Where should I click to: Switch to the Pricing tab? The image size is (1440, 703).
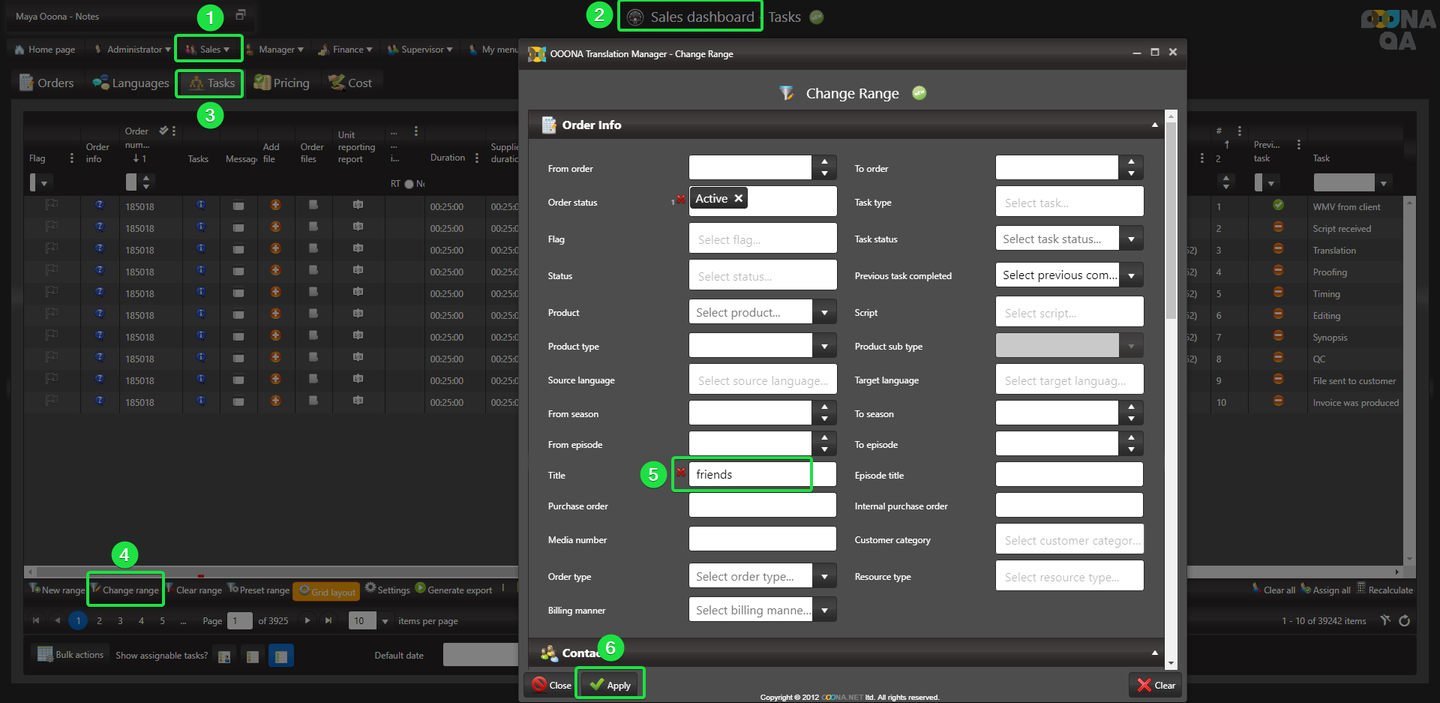tap(281, 83)
